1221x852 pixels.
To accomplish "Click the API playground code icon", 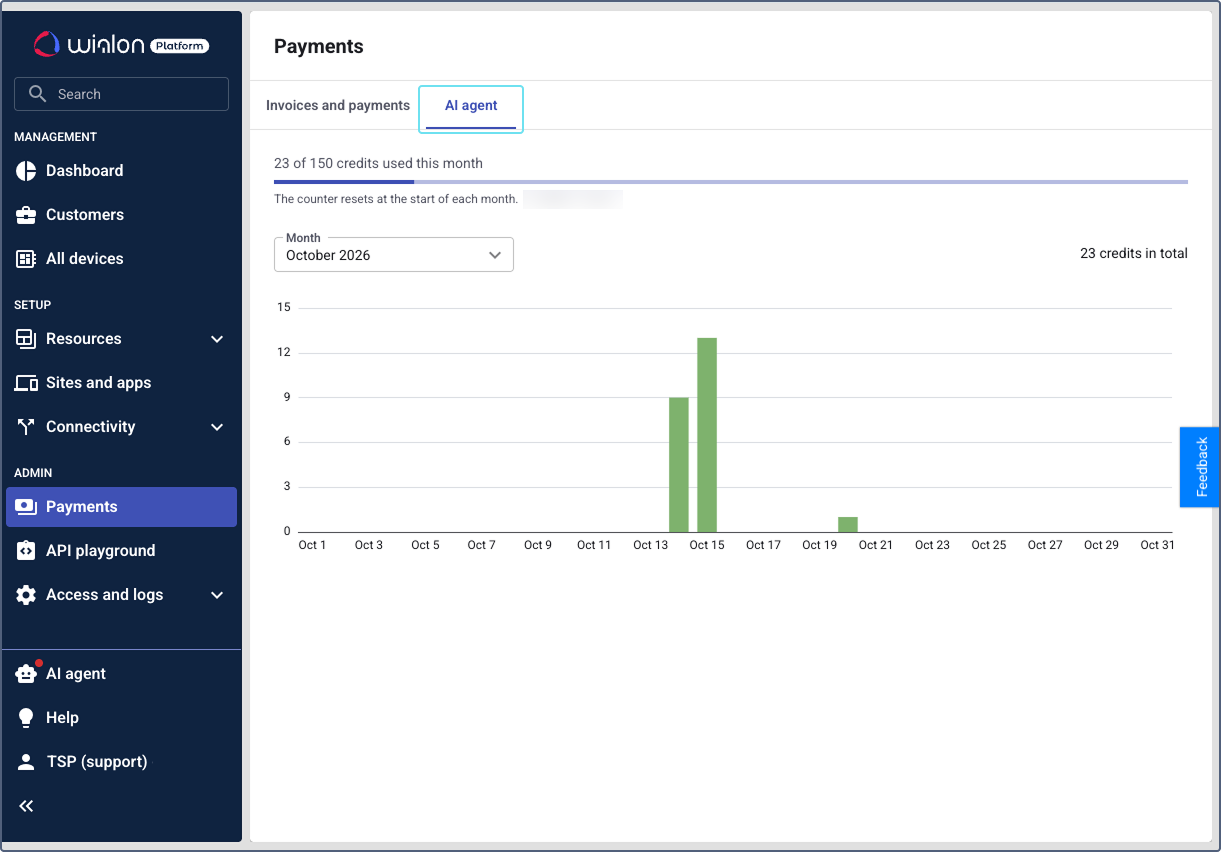I will [x=26, y=551].
